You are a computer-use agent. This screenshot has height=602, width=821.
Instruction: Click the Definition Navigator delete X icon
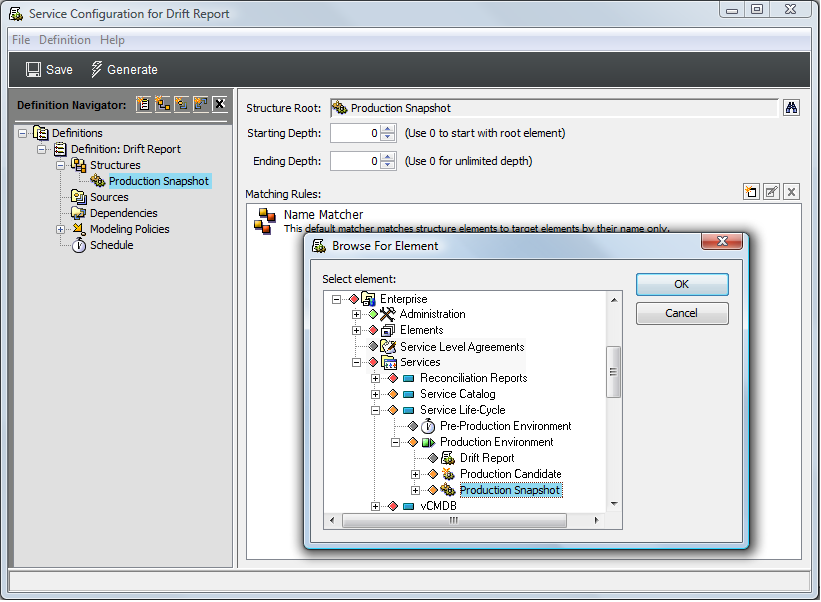(220, 104)
